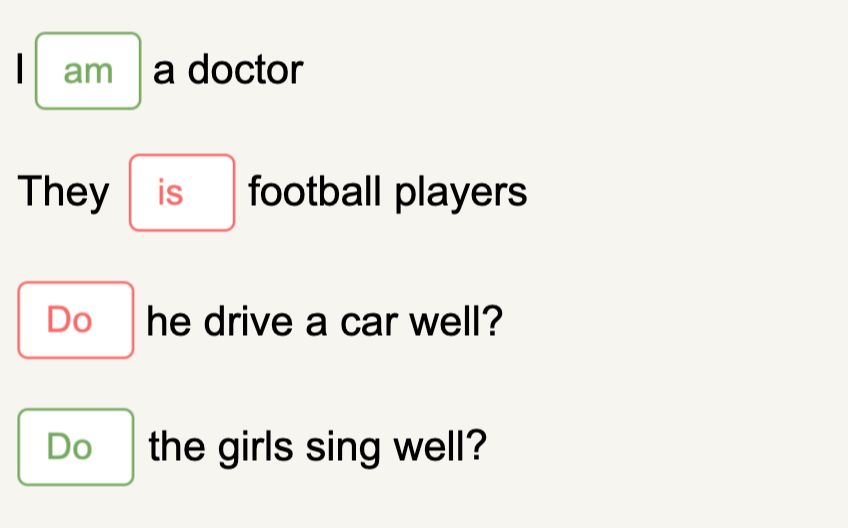The height and width of the screenshot is (528, 848).
Task: Open the green "Do" box before "the girls"
Action: (x=76, y=447)
